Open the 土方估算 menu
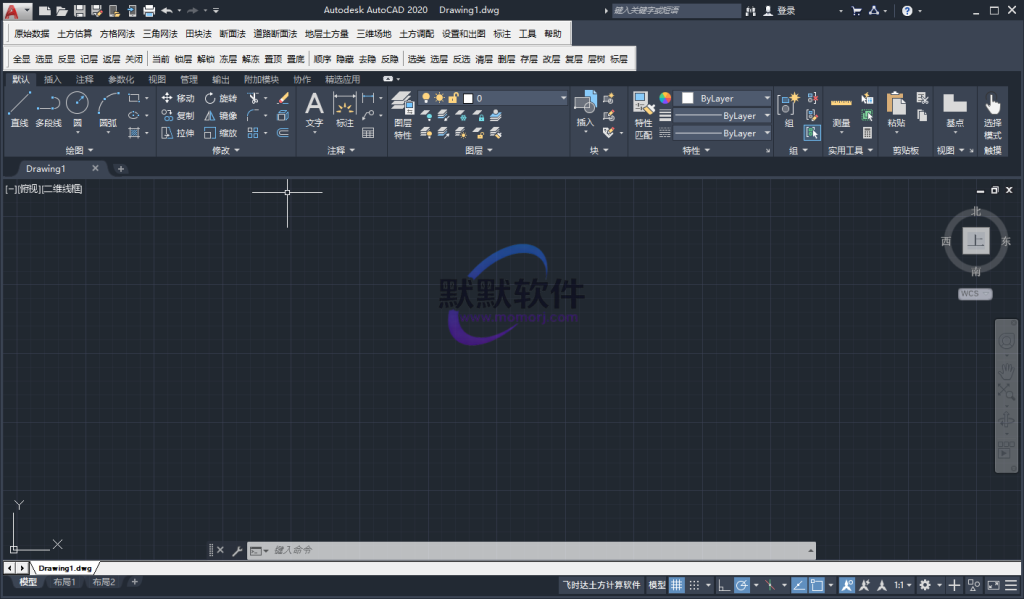 tap(74, 34)
